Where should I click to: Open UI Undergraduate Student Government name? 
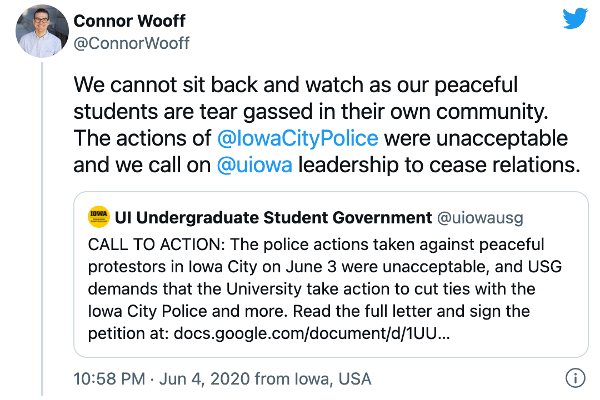273,216
